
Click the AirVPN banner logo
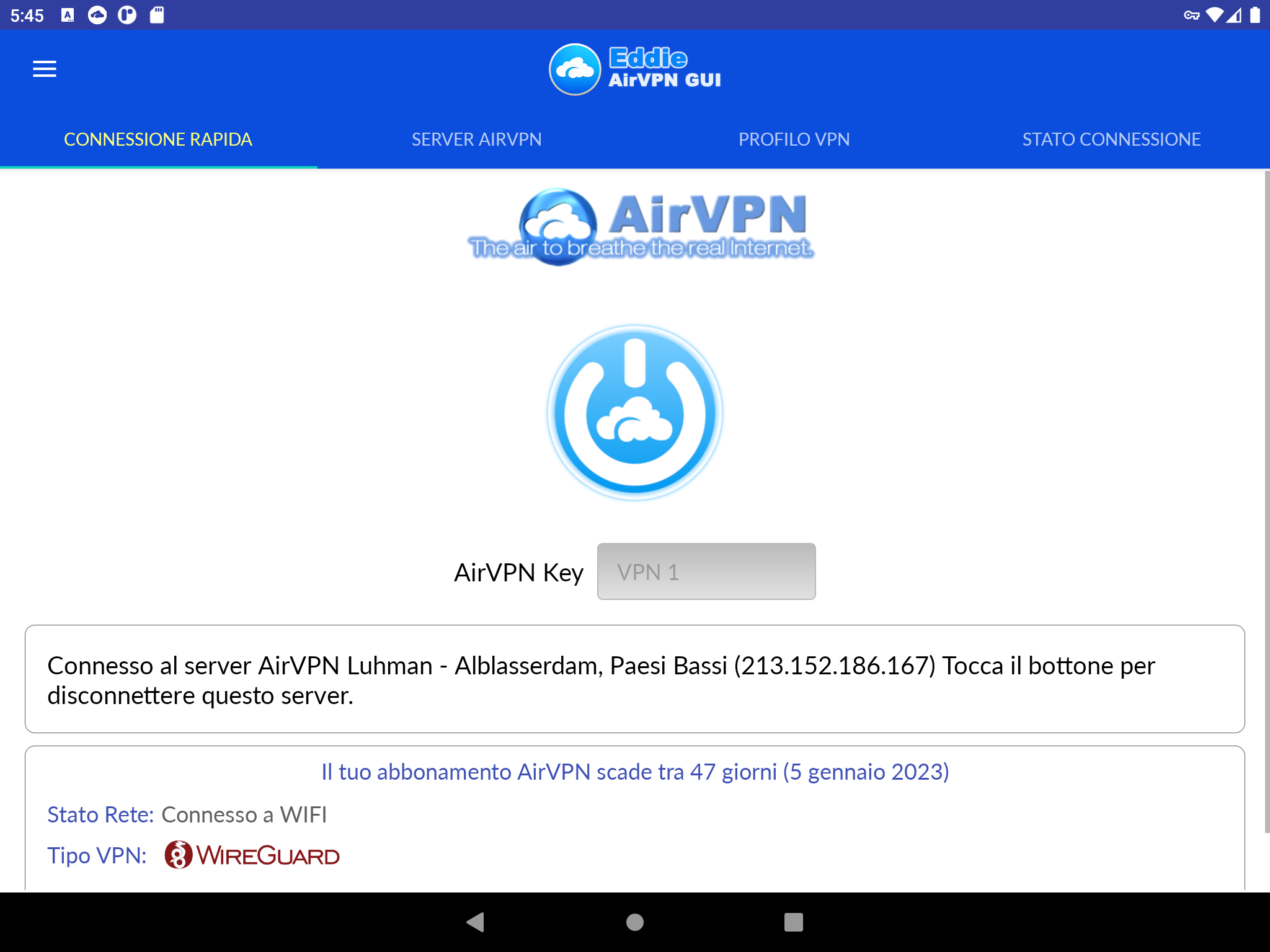pos(640,227)
